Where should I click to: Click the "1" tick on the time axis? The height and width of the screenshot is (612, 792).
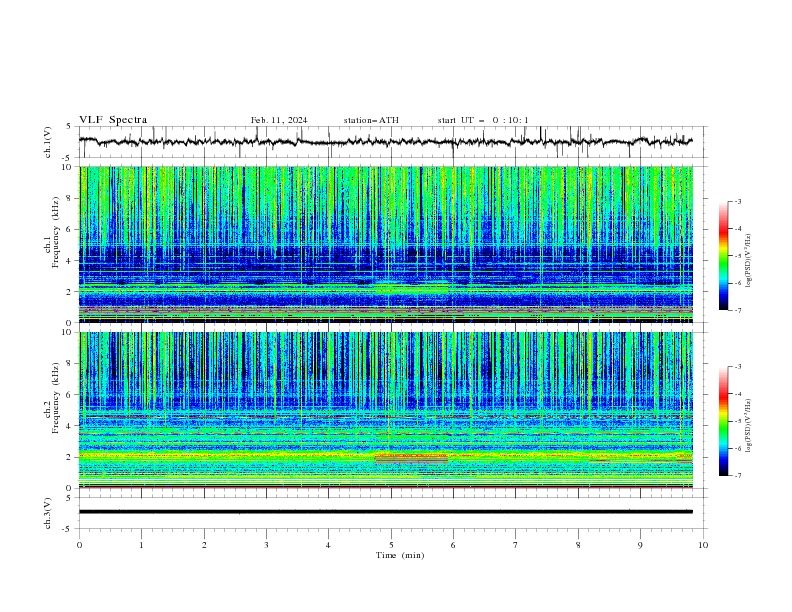141,545
